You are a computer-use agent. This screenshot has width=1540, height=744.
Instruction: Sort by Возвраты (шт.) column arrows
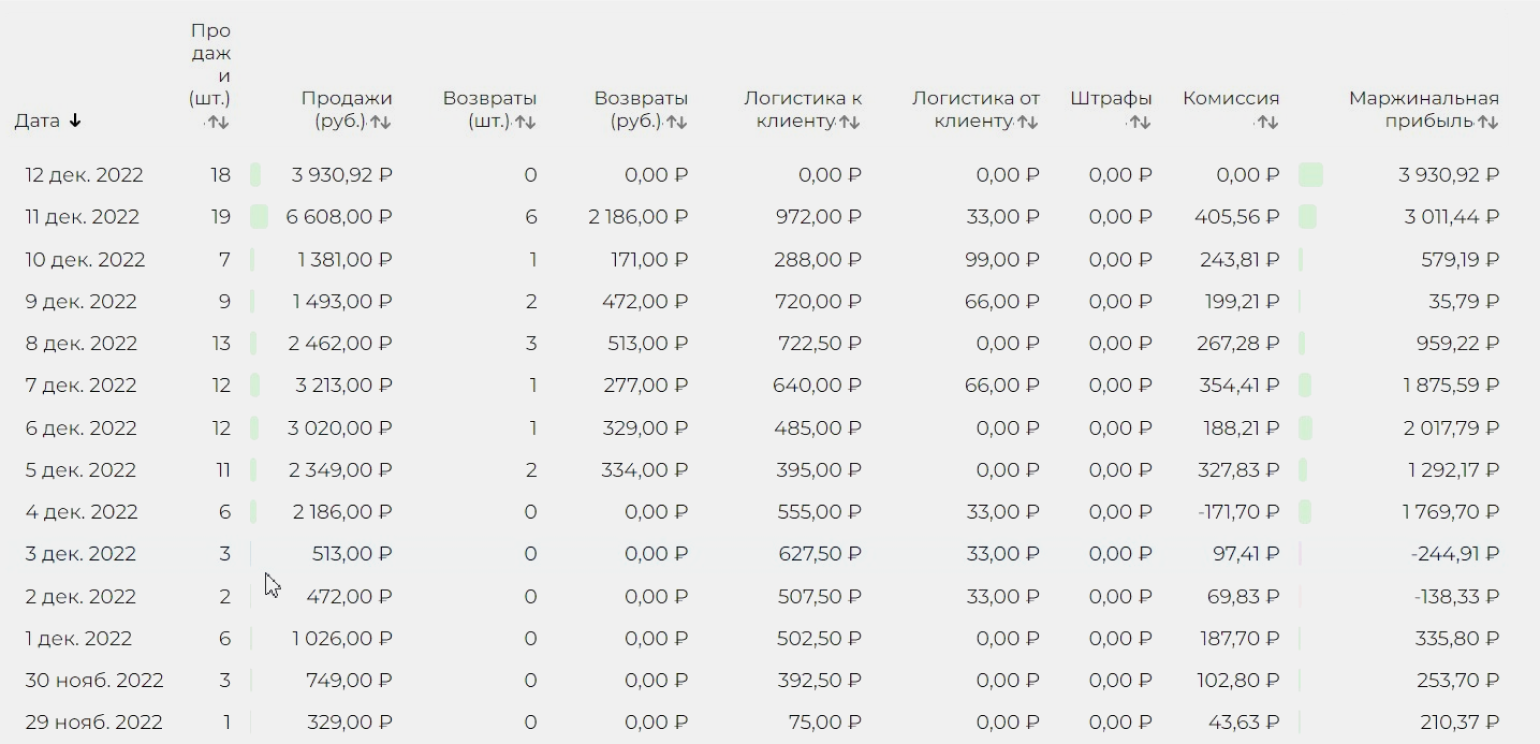click(x=526, y=122)
